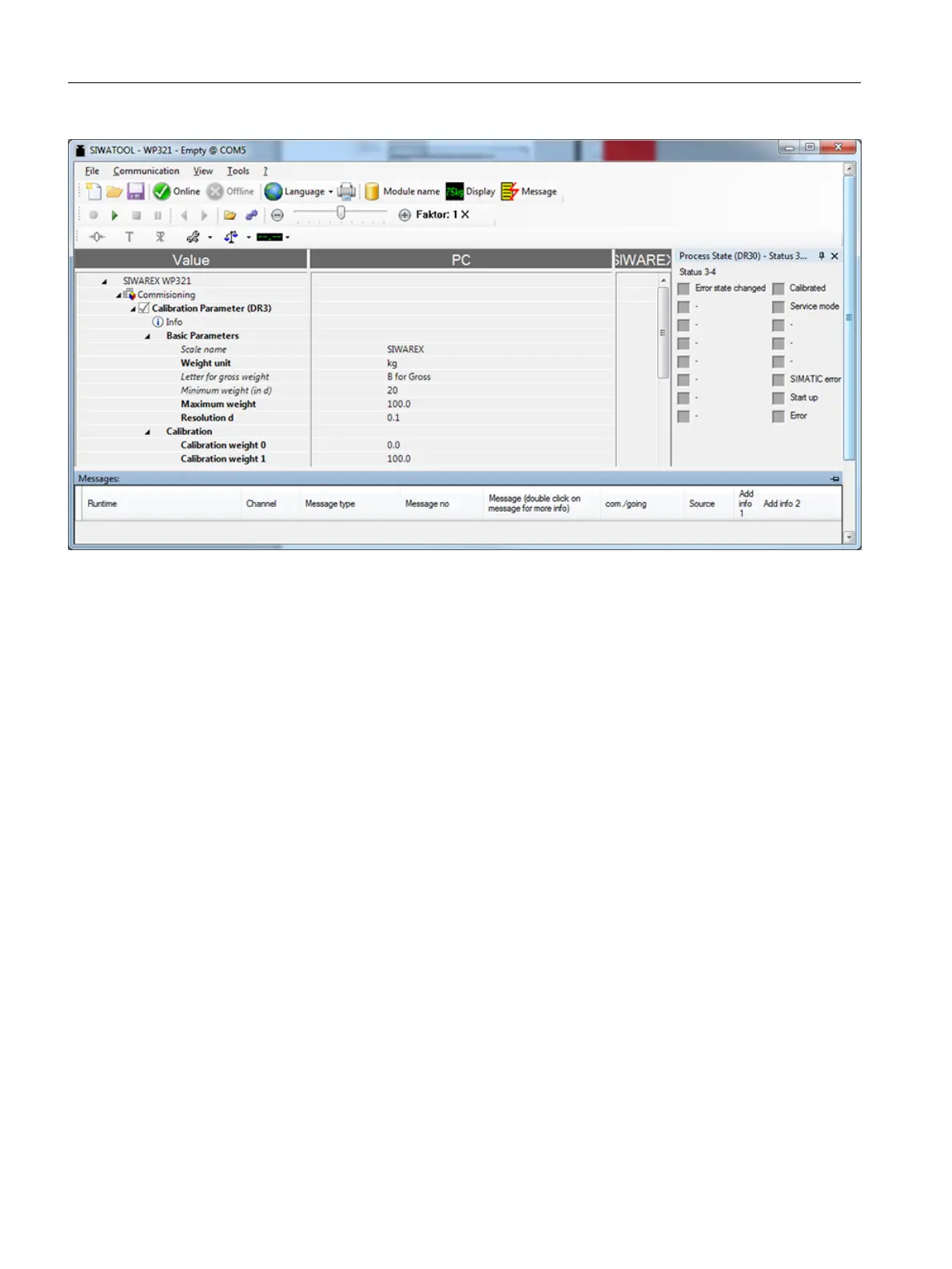Save using the floppy disk icon
This screenshot has height=1269, width=952.
click(x=136, y=192)
